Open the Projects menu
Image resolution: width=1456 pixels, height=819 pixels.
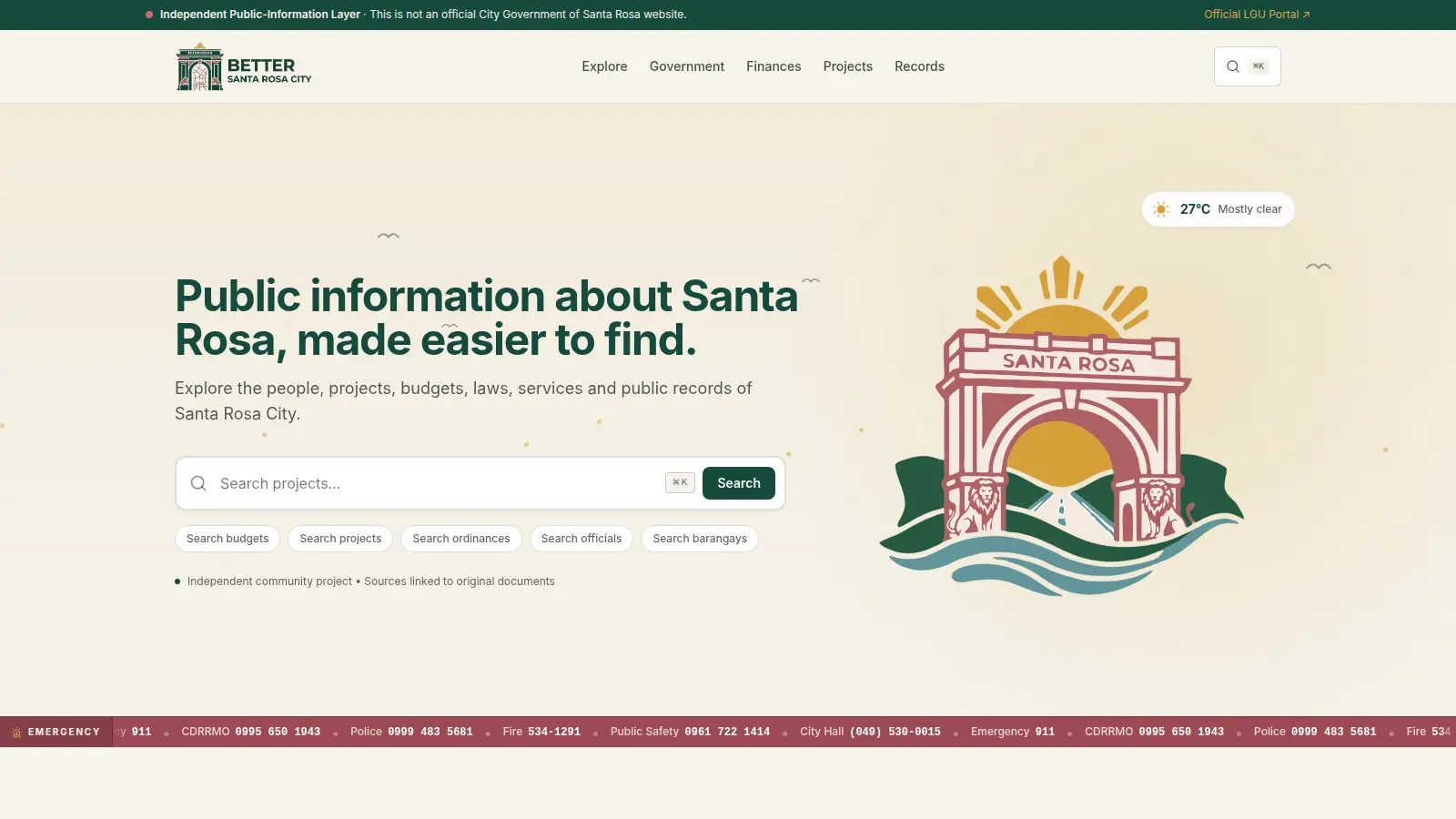[848, 66]
